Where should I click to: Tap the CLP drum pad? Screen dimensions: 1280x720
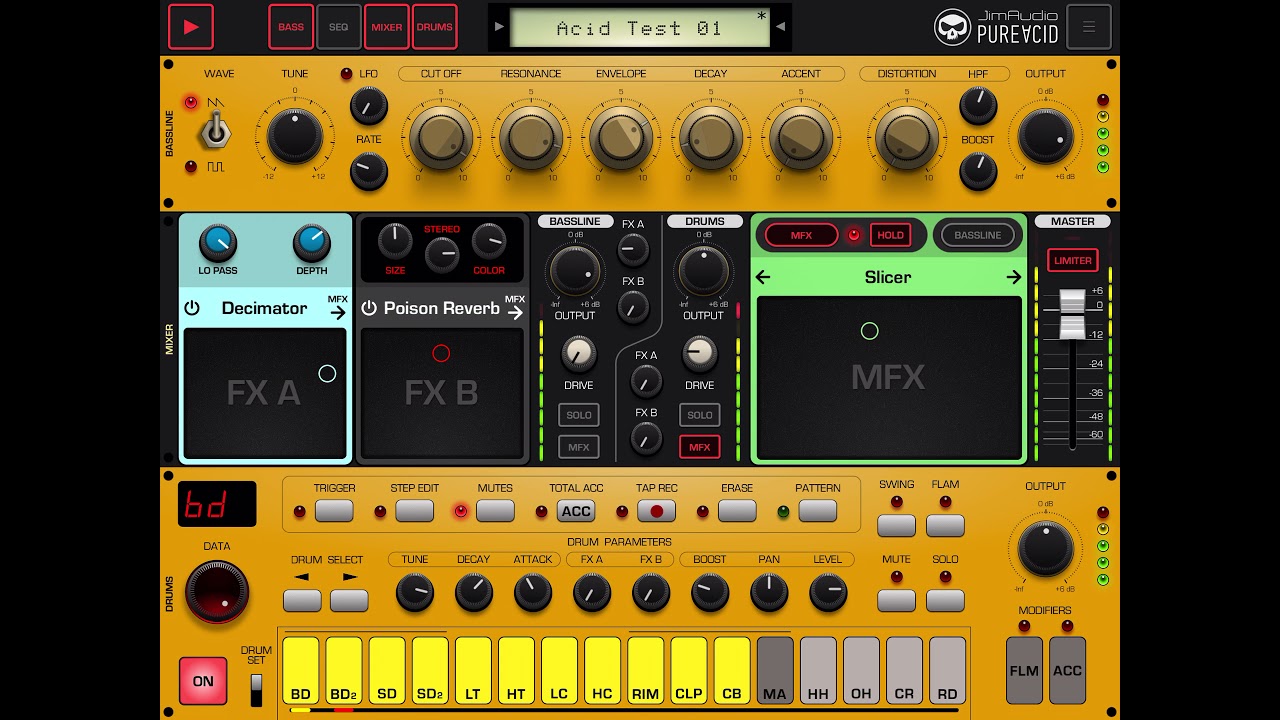pyautogui.click(x=689, y=670)
